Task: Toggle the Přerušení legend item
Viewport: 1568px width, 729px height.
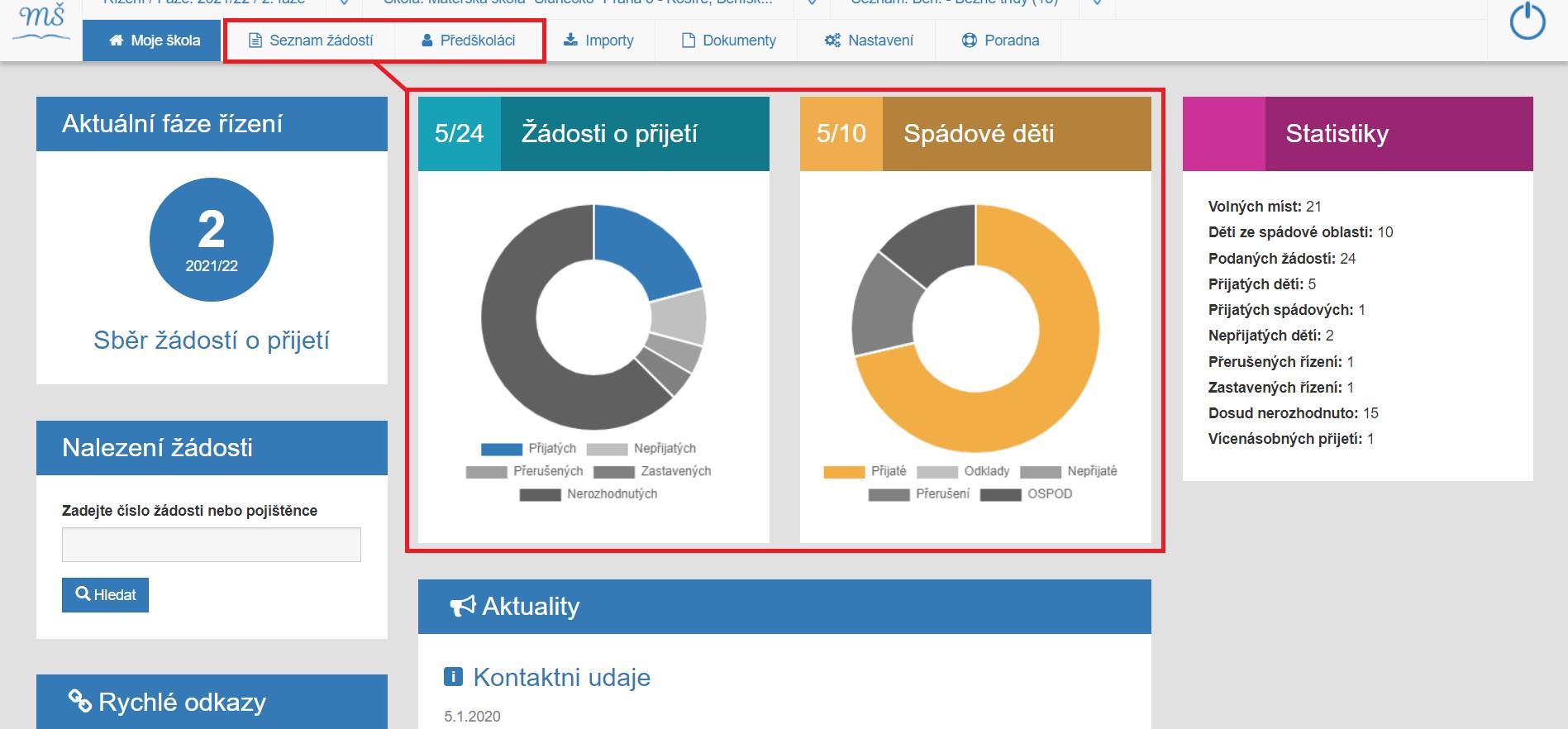Action: [x=919, y=494]
